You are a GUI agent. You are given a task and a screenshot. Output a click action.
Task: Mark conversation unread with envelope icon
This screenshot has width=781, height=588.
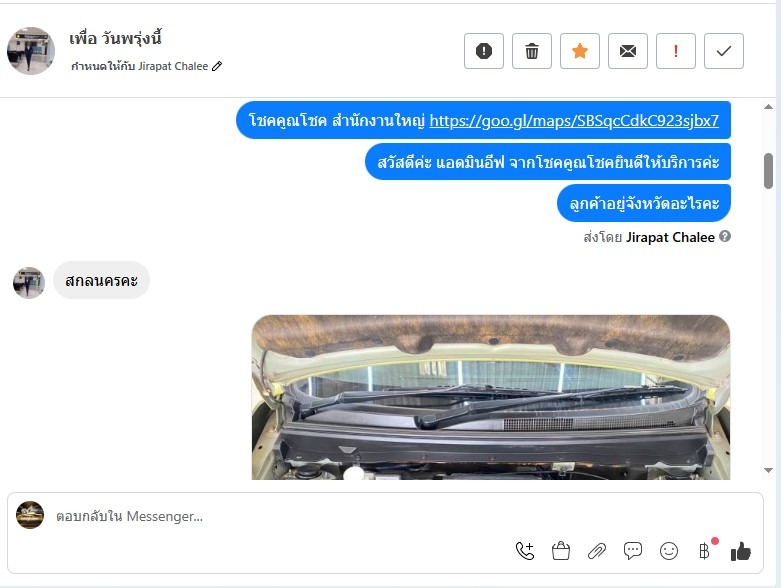(628, 51)
